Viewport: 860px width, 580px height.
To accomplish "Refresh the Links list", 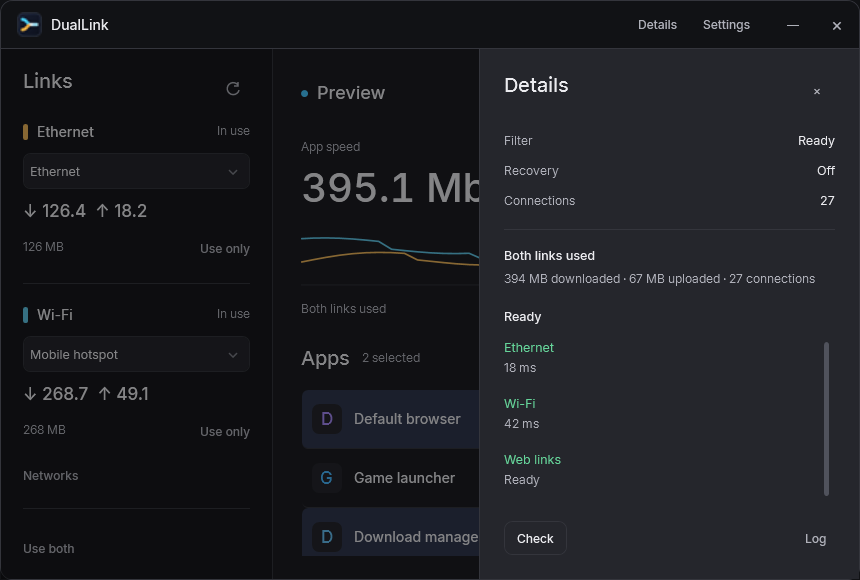I will click(x=233, y=89).
